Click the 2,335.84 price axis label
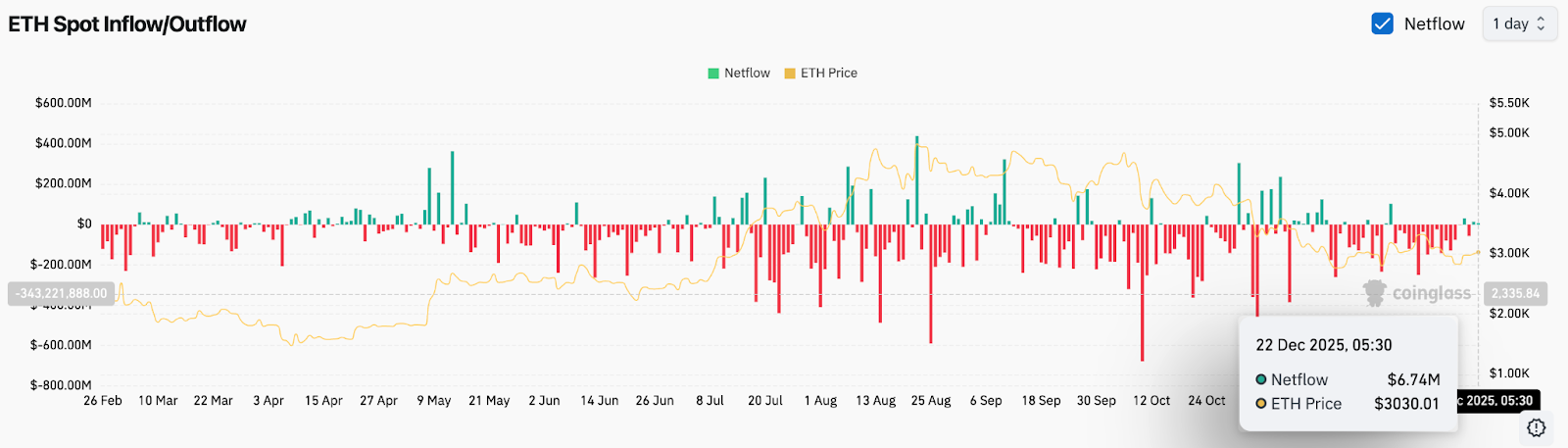The width and height of the screenshot is (1568, 448). 1514,293
